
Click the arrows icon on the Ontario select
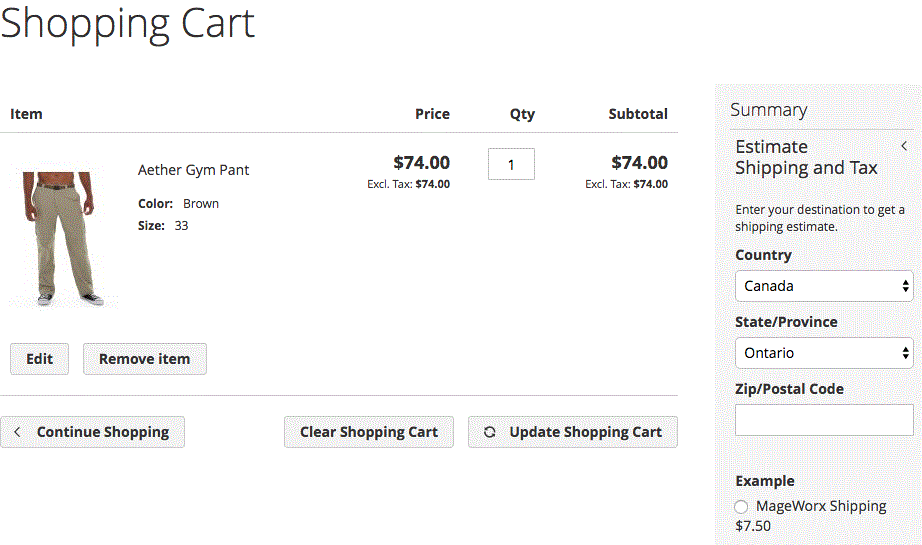pyautogui.click(x=905, y=353)
